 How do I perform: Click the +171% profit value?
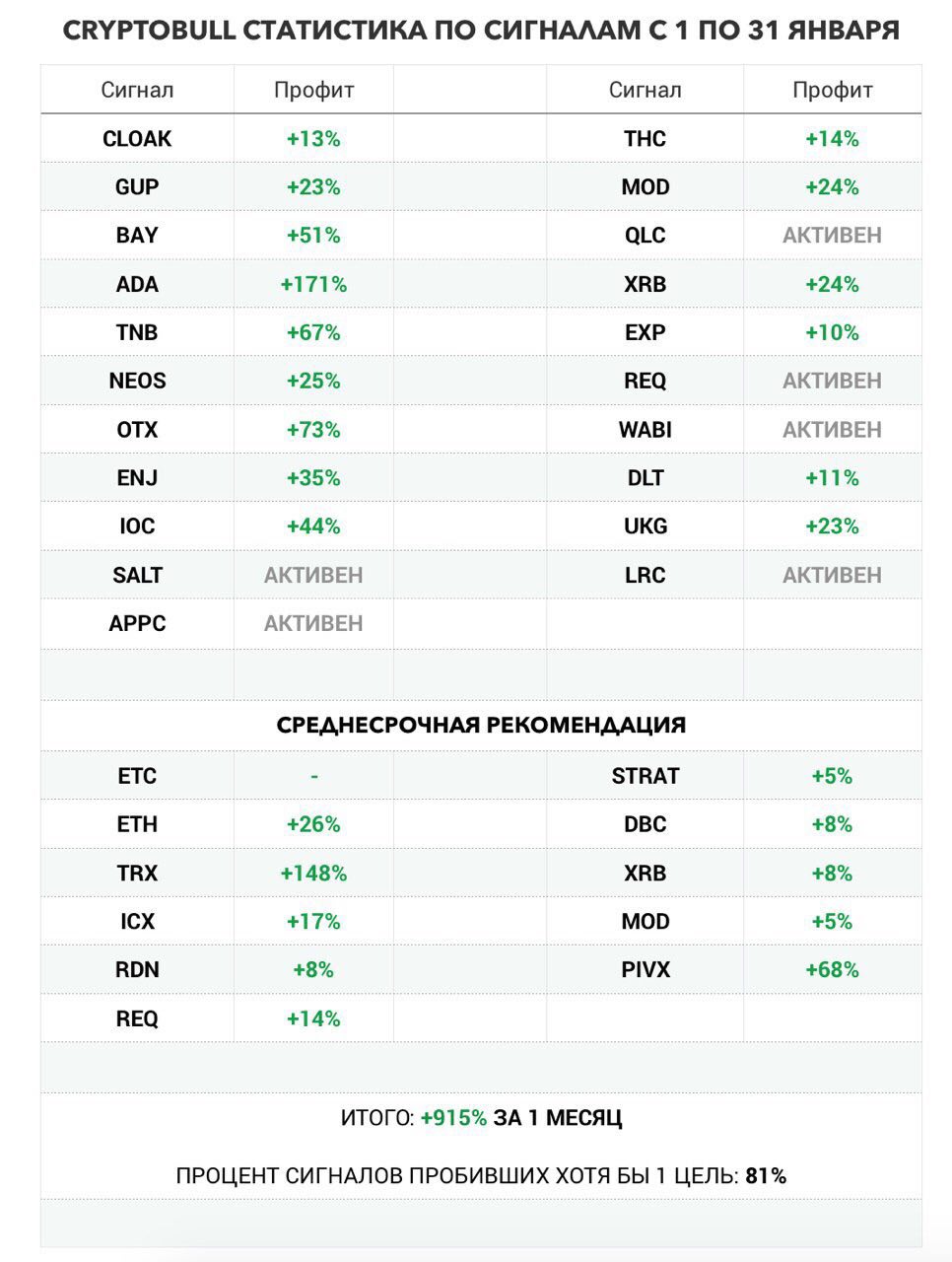click(x=313, y=284)
